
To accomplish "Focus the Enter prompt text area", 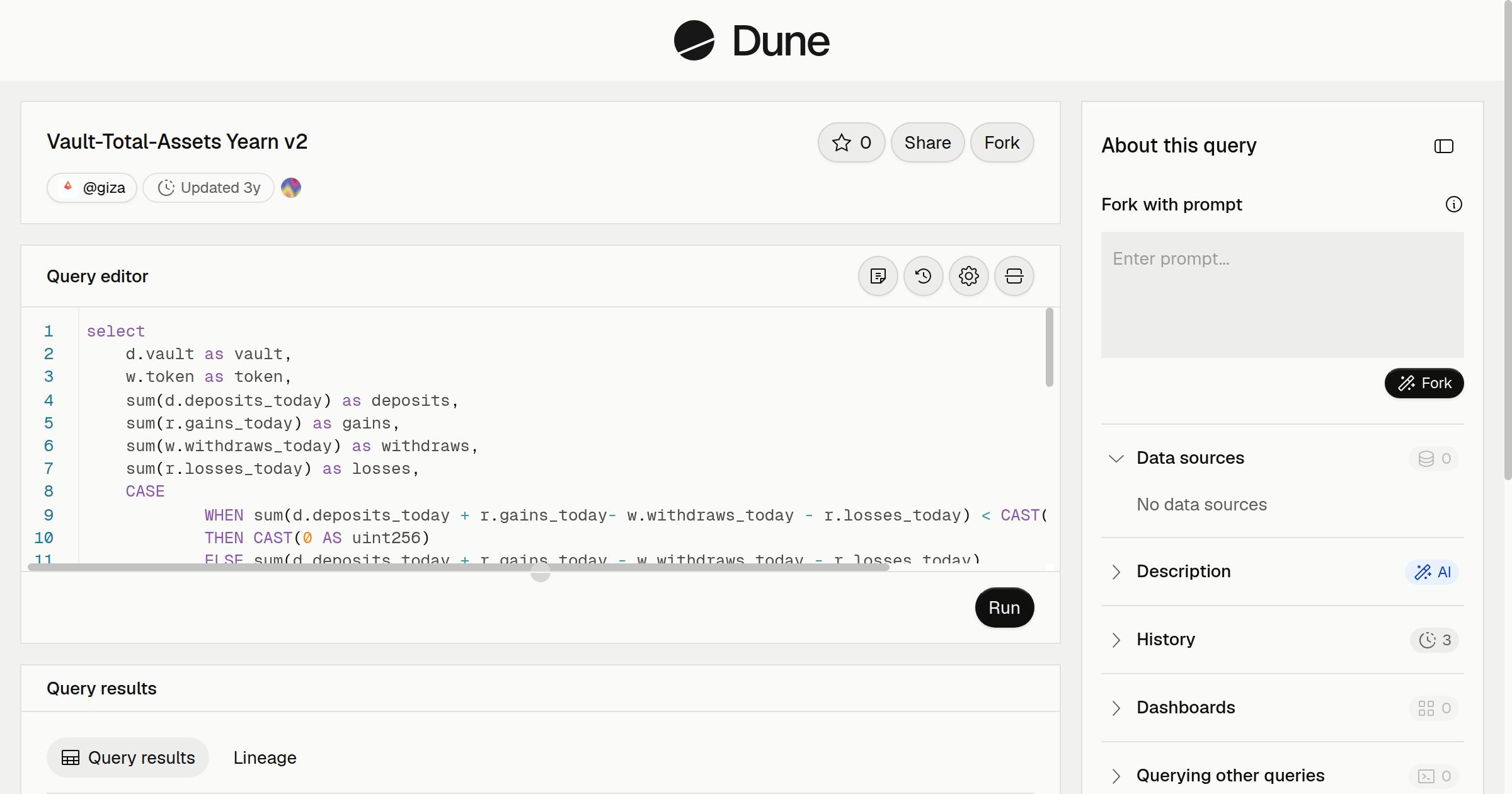I will (1283, 295).
